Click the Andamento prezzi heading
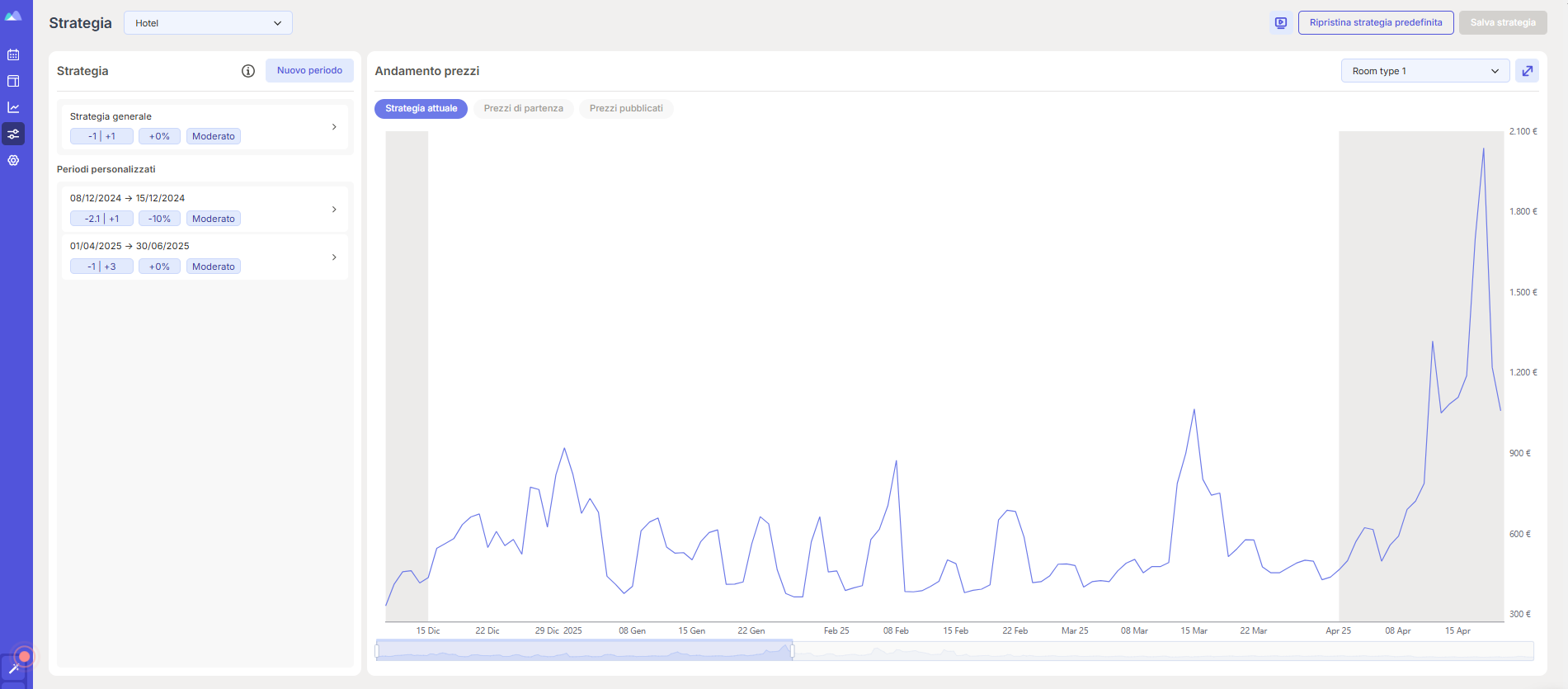Screen dimensions: 1568x689 pos(427,72)
